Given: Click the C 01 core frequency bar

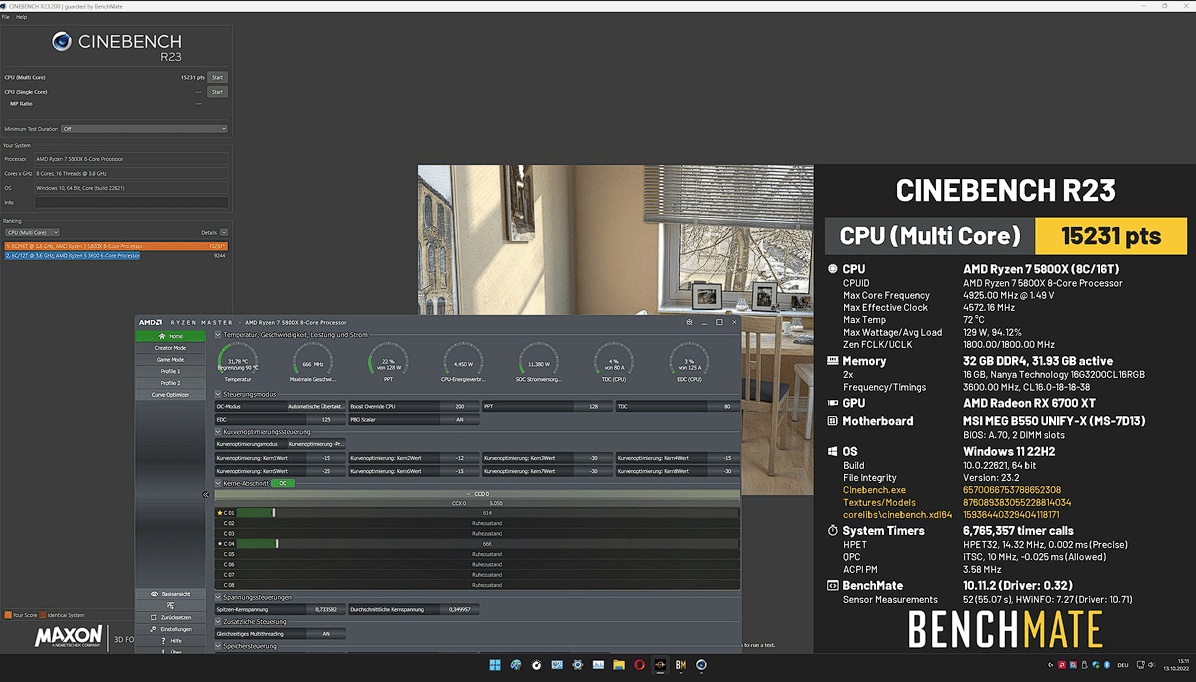Looking at the screenshot, I should 487,513.
